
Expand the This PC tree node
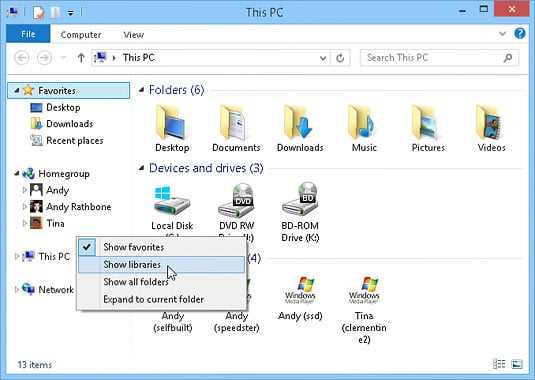click(17, 256)
